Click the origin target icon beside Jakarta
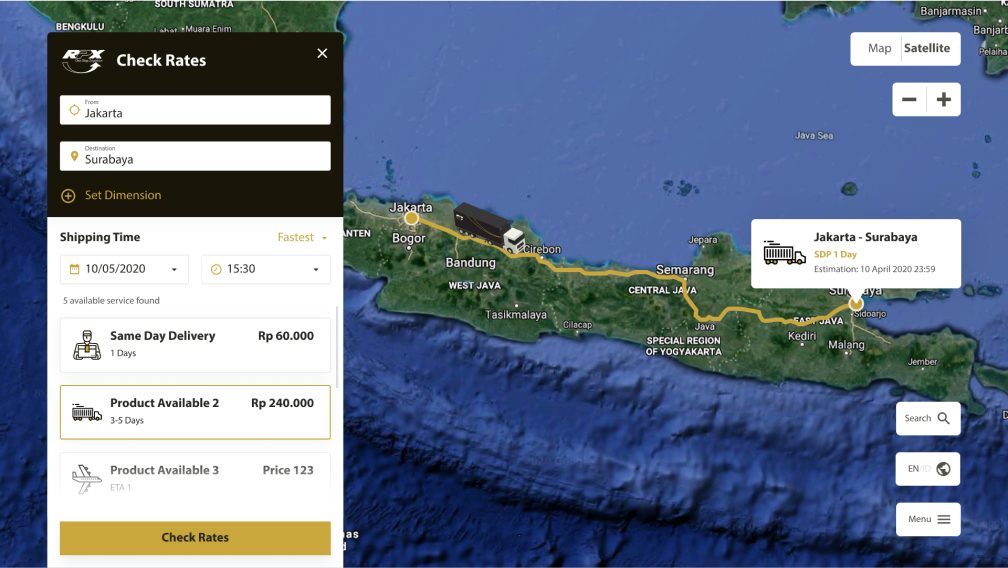This screenshot has width=1008, height=568. pos(74,110)
